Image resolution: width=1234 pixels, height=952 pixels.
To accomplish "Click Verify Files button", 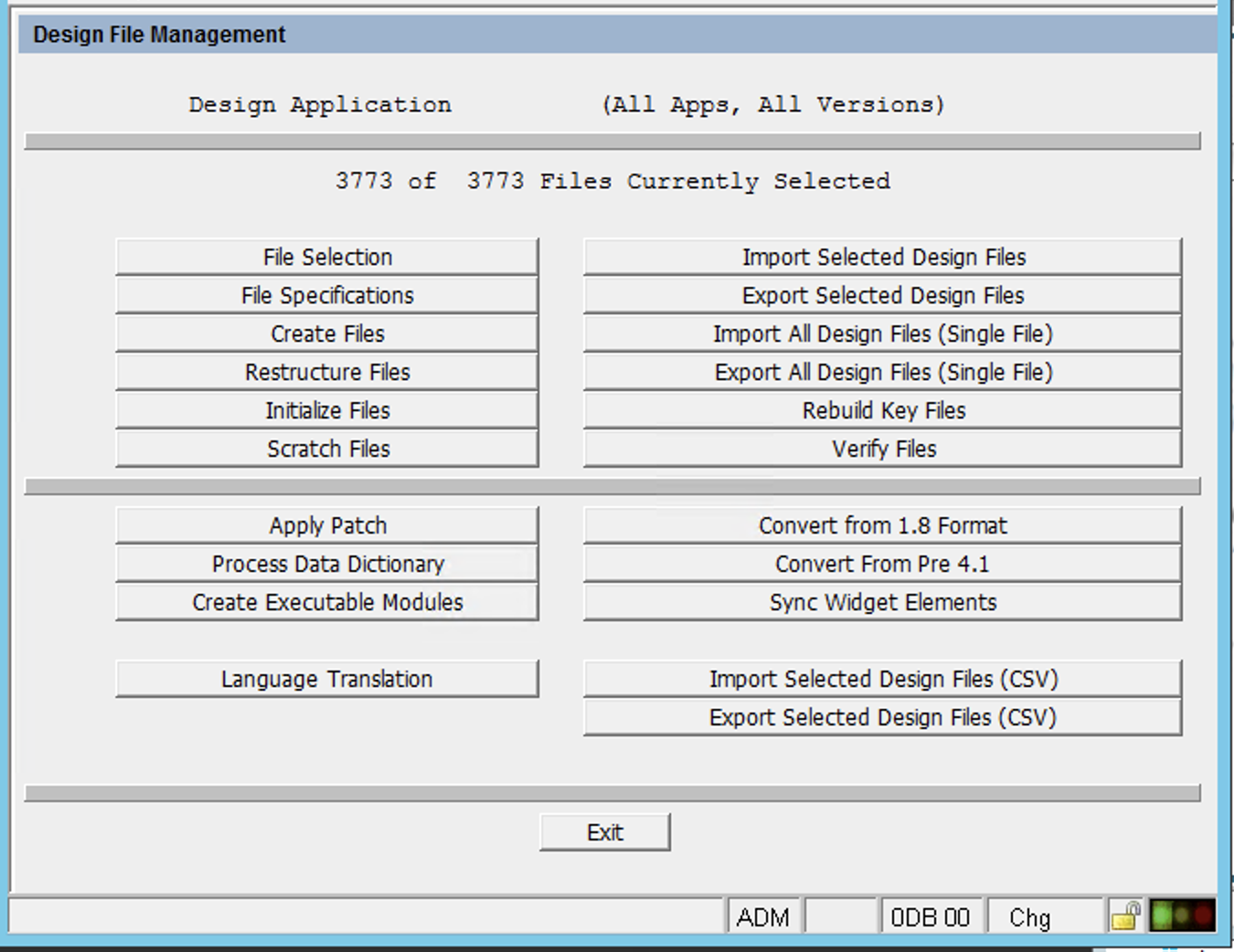I will click(883, 450).
